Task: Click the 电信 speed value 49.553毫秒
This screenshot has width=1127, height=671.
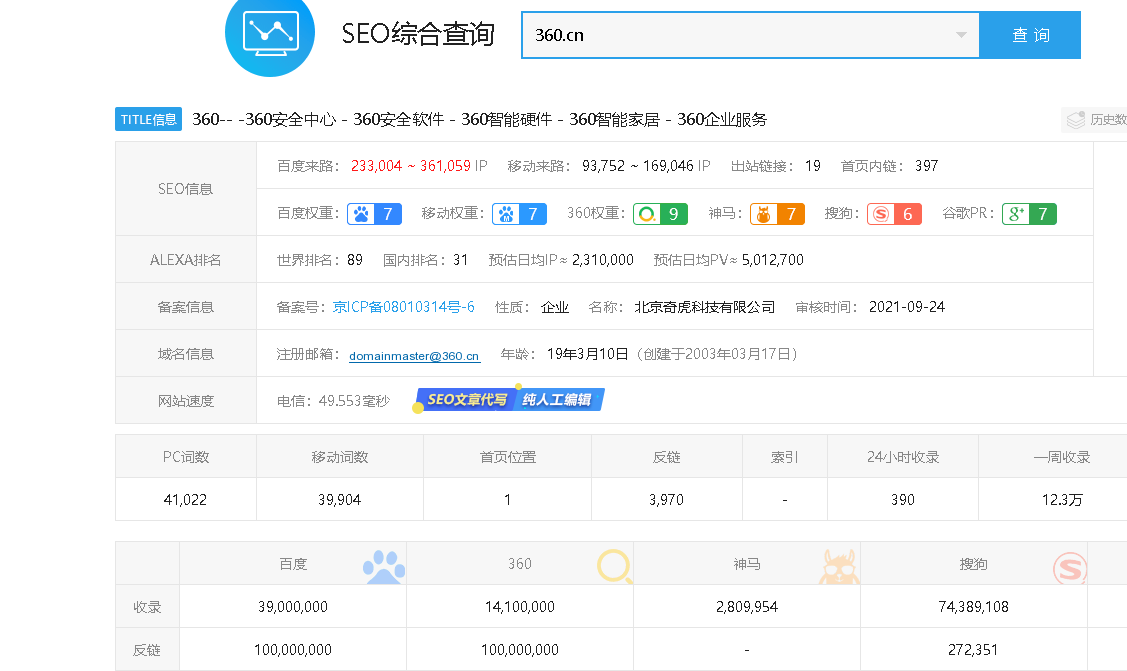Action: click(354, 401)
